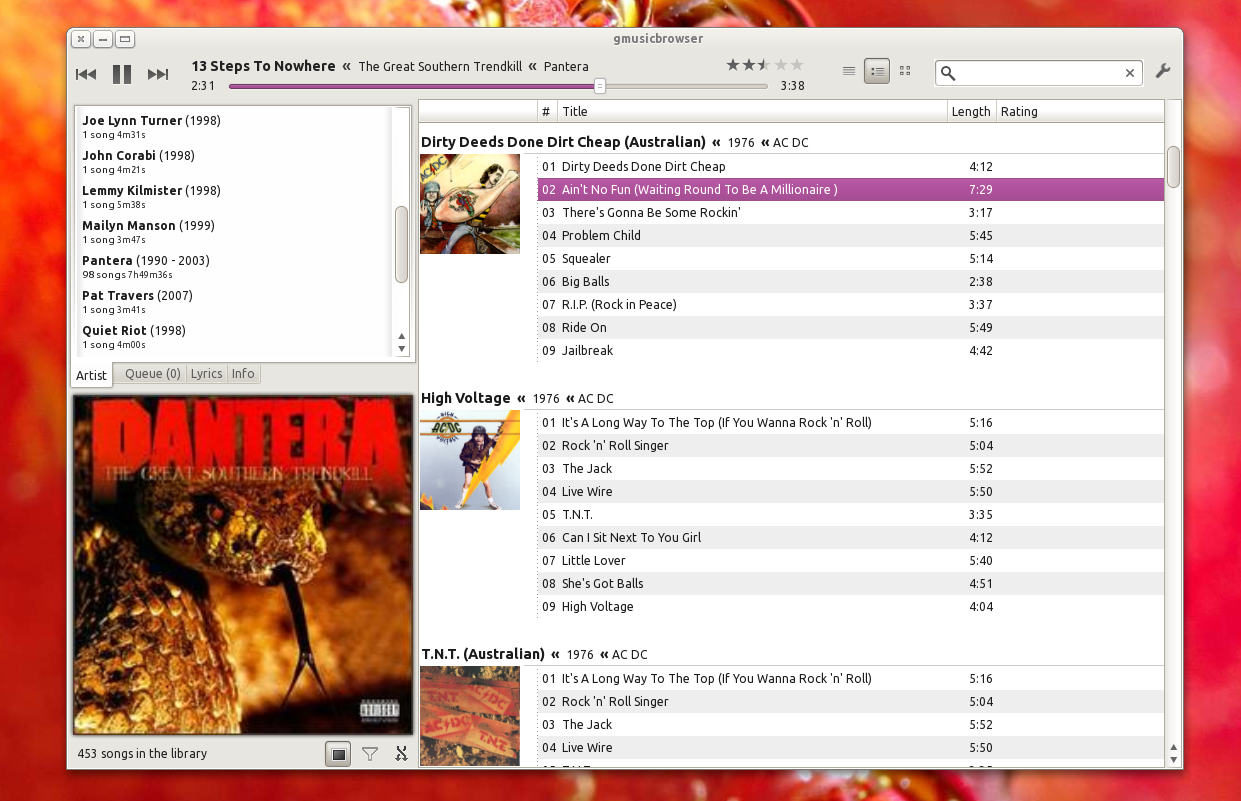Switch to the Lyrics tab
The image size is (1241, 801).
click(207, 374)
